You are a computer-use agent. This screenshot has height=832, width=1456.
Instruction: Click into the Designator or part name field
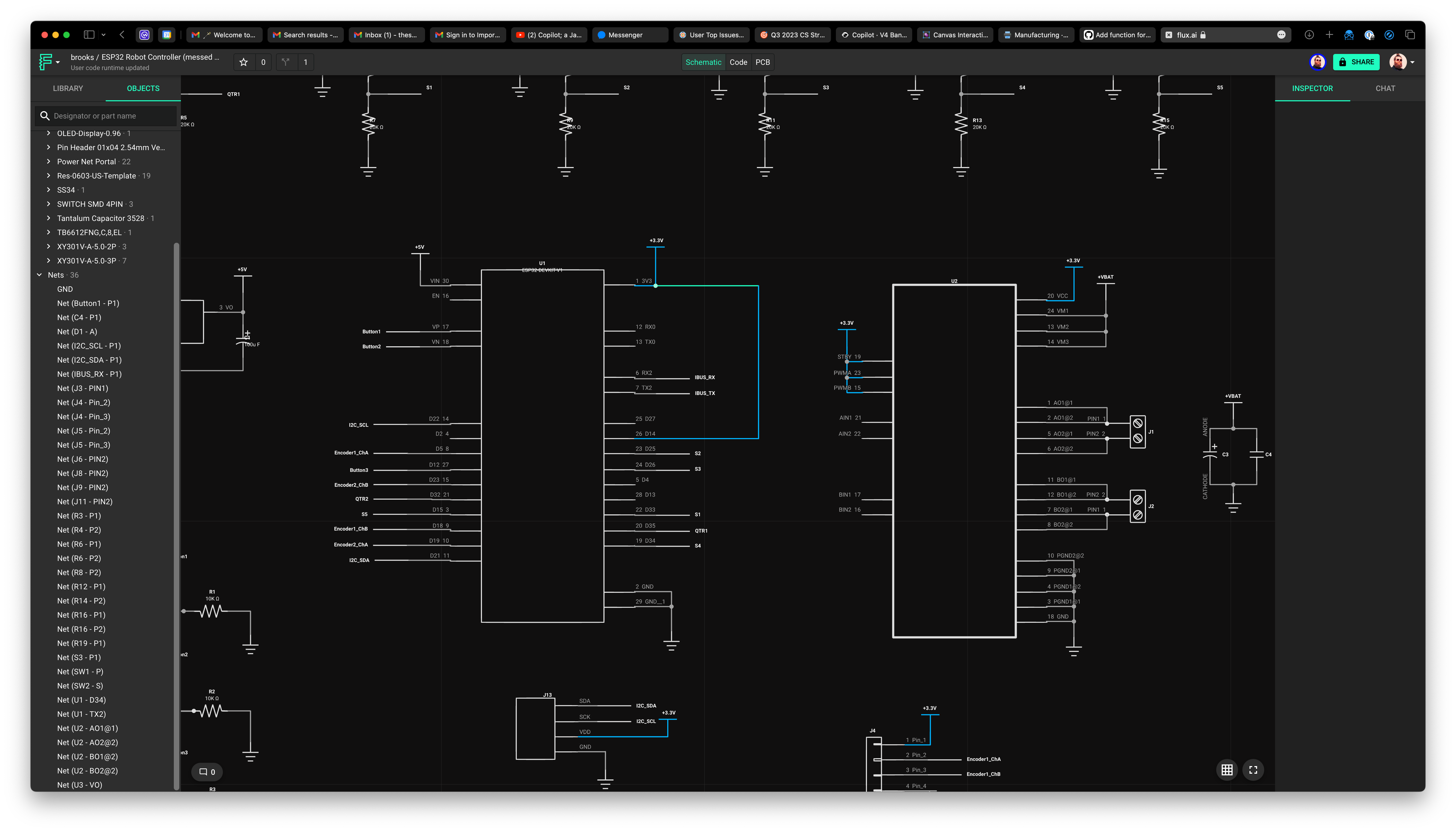(x=106, y=116)
